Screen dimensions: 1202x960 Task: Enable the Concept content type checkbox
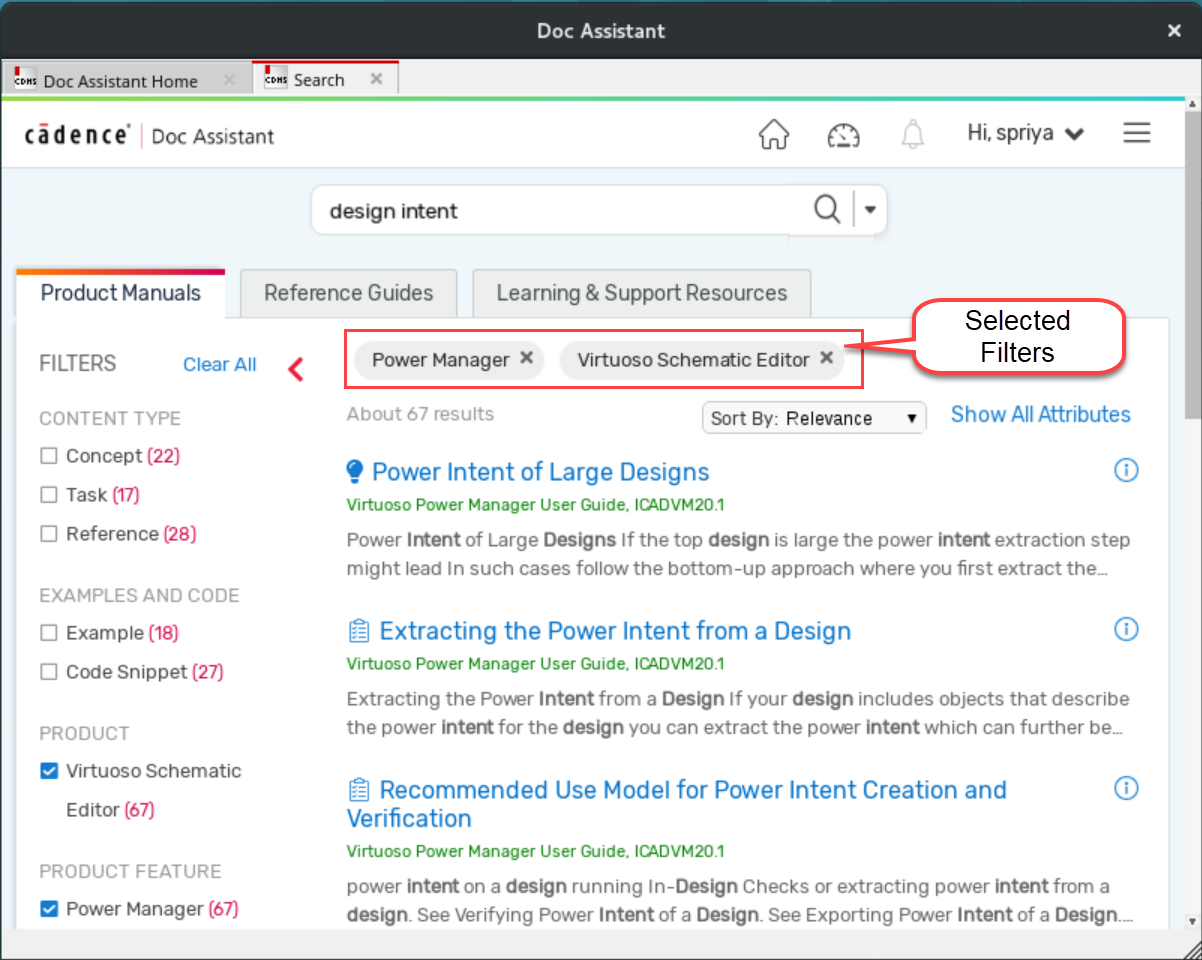[49, 456]
